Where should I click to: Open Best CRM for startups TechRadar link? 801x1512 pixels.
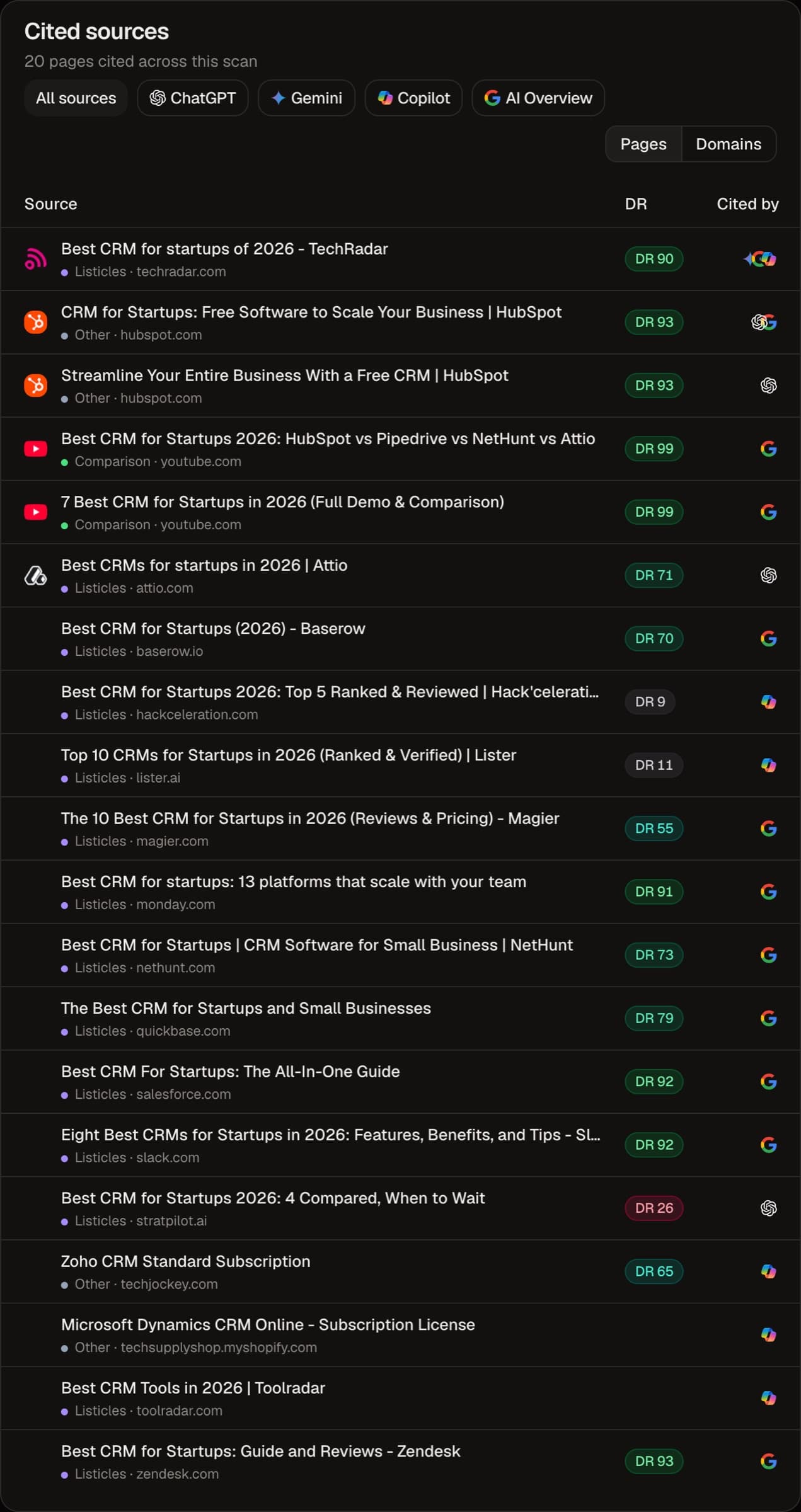pos(224,249)
